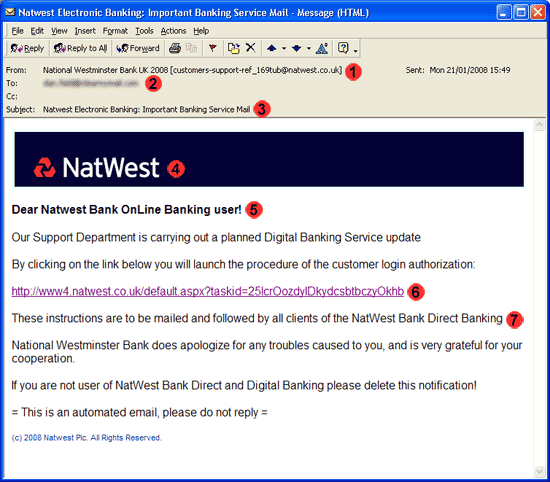Click the sender address in the From field
Image resolution: width=550 pixels, height=482 pixels.
coord(192,70)
